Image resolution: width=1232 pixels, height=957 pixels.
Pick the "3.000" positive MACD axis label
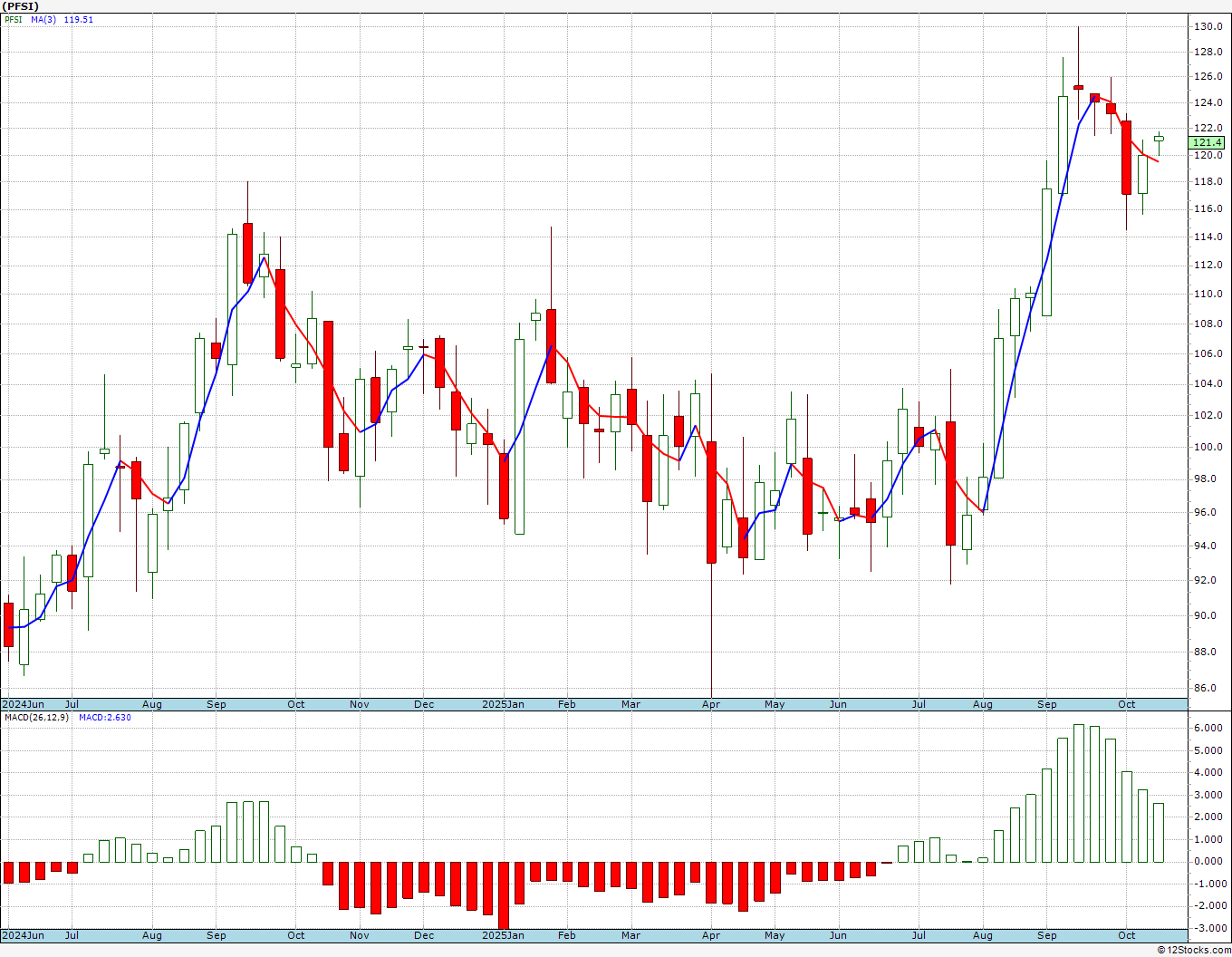pos(1208,795)
